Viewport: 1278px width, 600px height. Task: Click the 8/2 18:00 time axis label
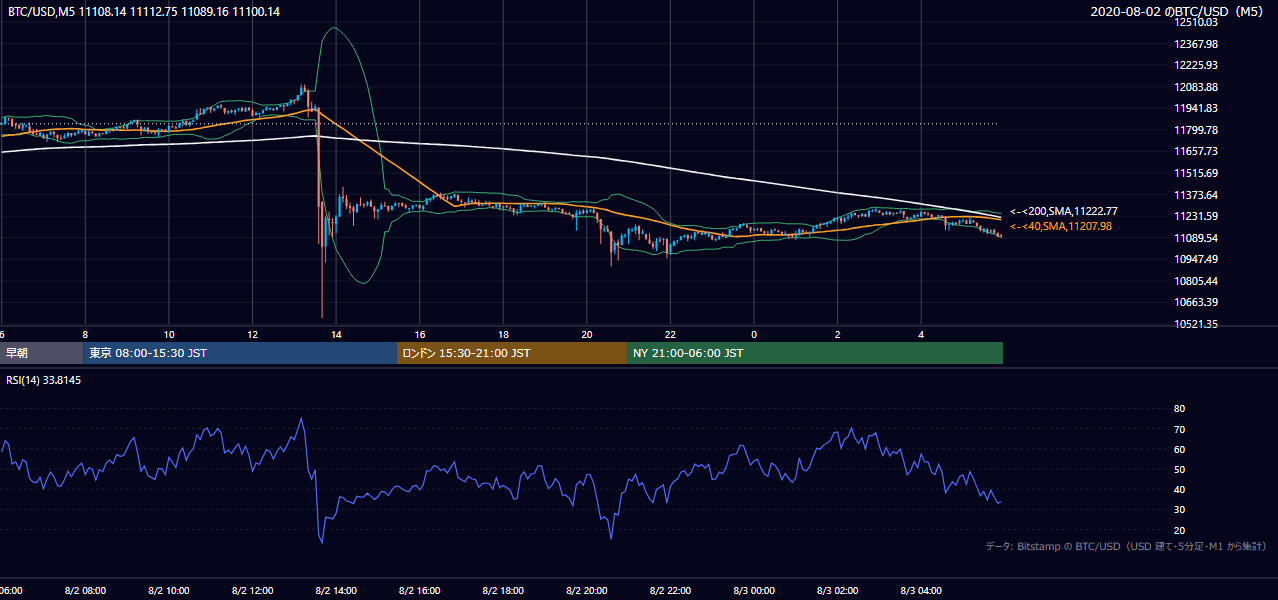pyautogui.click(x=503, y=591)
